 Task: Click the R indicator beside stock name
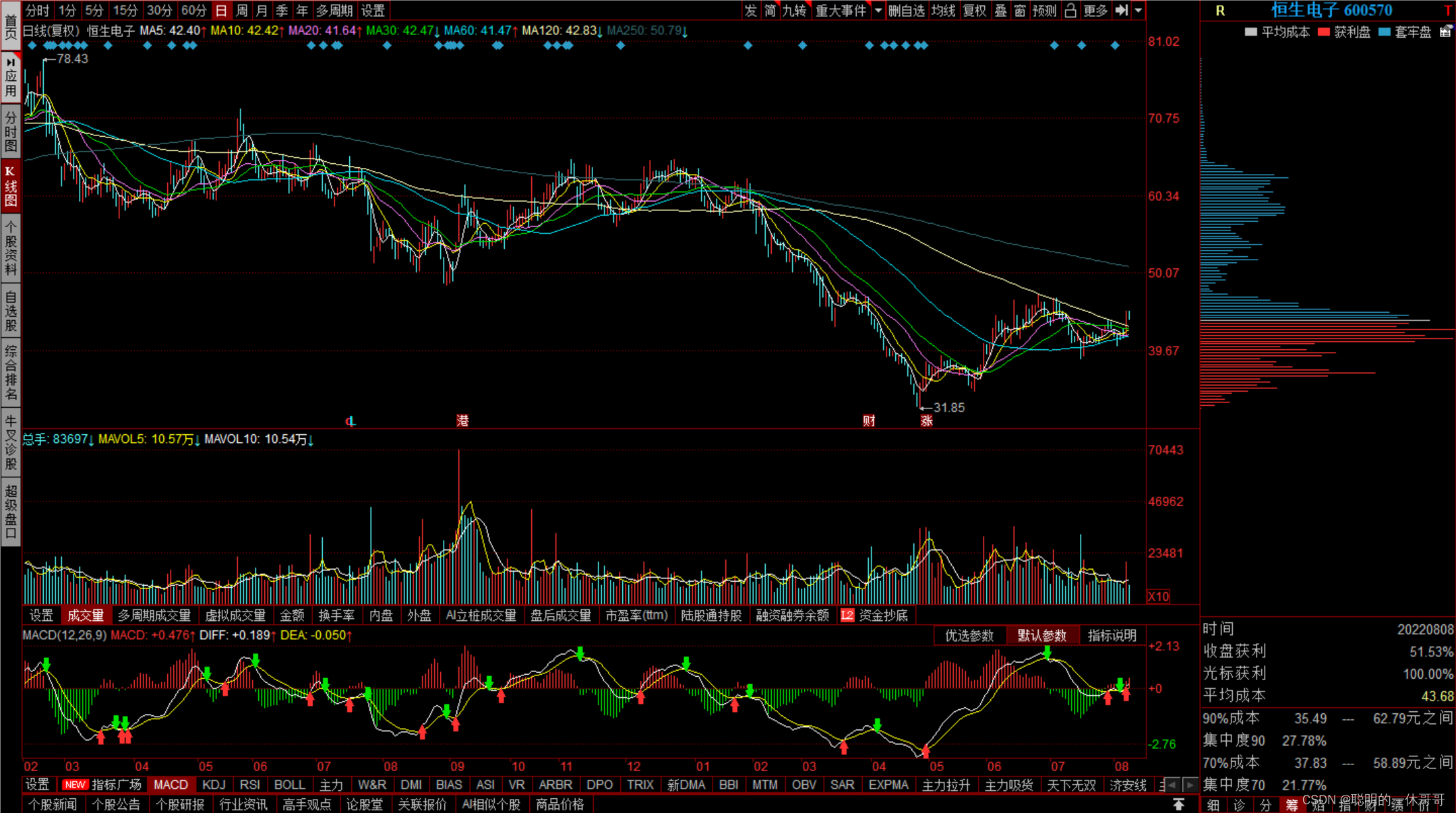[1220, 11]
